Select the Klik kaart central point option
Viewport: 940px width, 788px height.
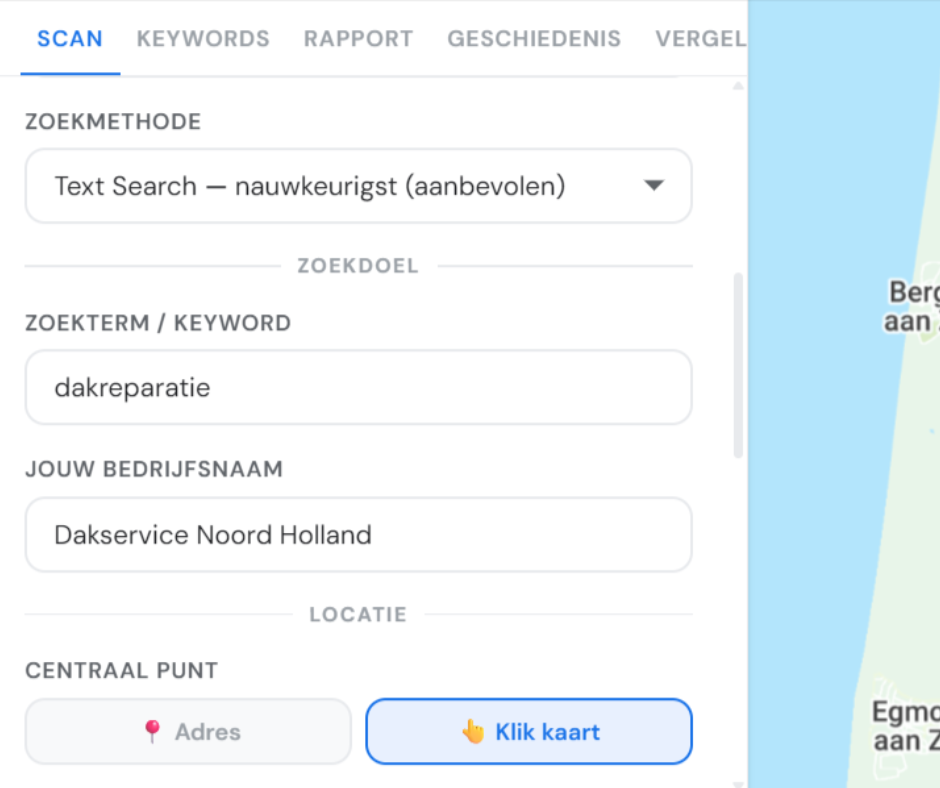(529, 732)
